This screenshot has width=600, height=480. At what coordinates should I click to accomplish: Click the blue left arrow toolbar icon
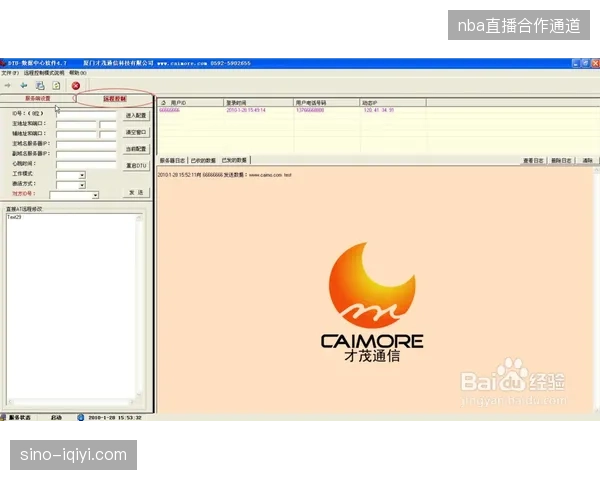point(24,85)
